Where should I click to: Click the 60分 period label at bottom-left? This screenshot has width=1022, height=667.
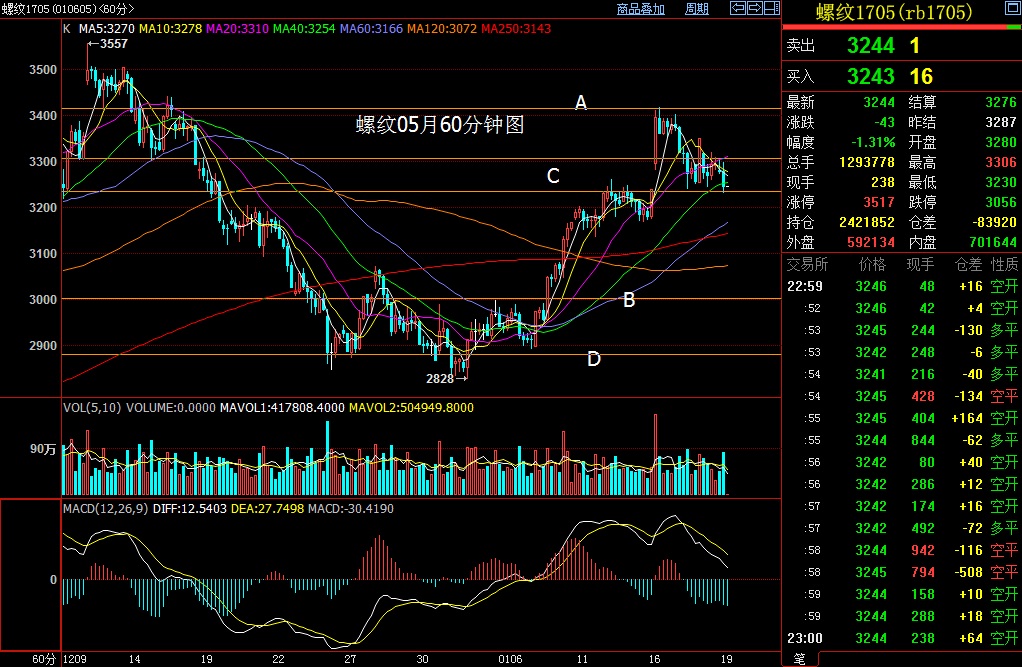43,659
